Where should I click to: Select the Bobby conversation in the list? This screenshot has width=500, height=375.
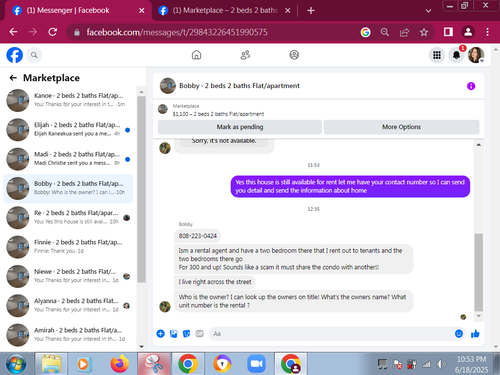coord(68,188)
